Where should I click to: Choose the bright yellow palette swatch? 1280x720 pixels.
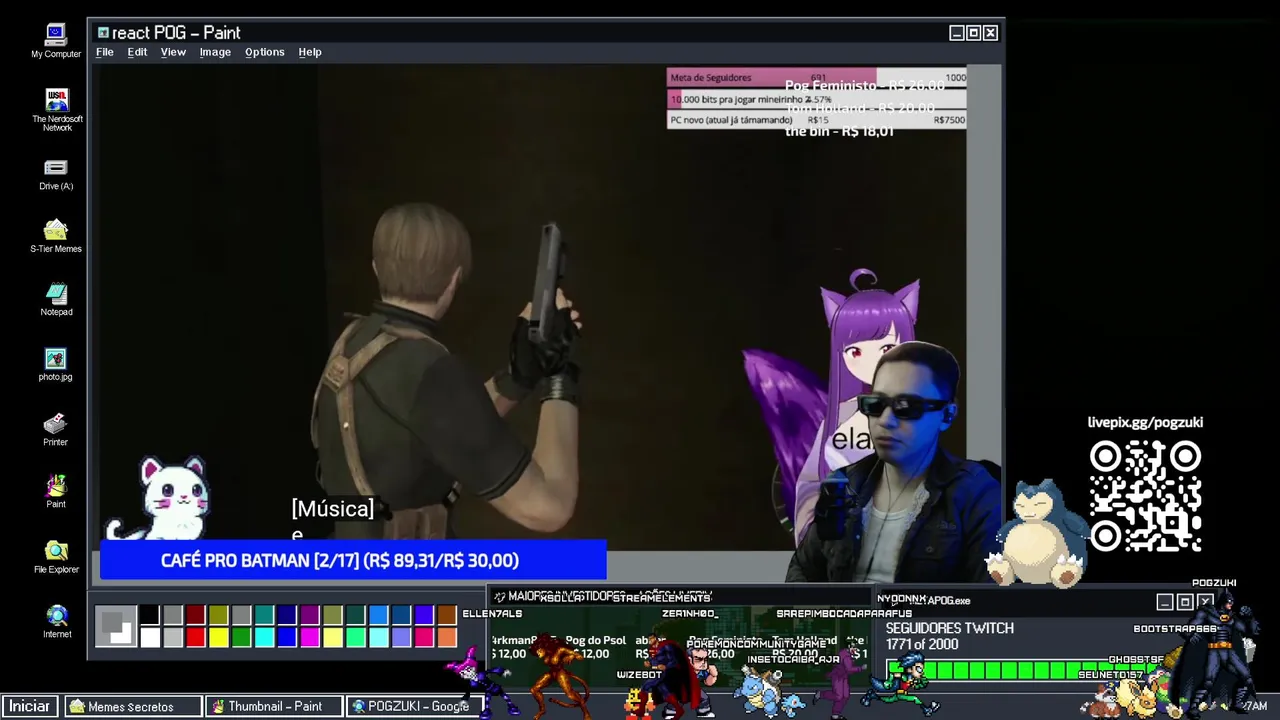point(218,637)
